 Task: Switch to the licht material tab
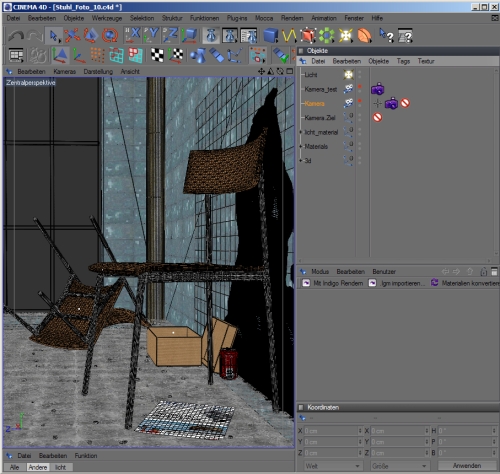click(60, 467)
